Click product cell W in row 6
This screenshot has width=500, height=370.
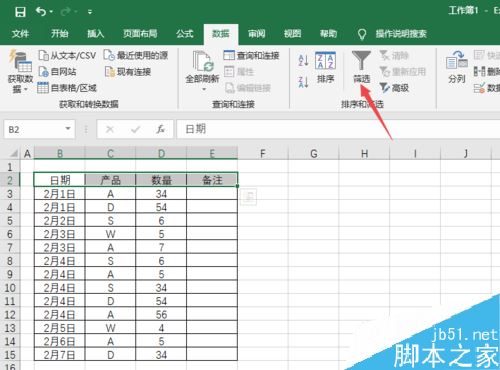pyautogui.click(x=110, y=234)
